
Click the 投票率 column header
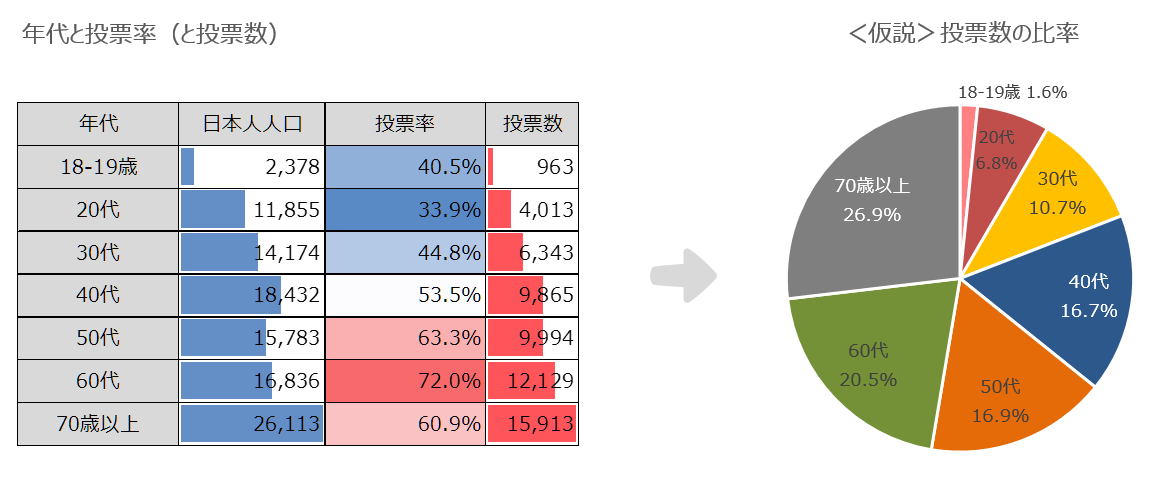click(405, 124)
